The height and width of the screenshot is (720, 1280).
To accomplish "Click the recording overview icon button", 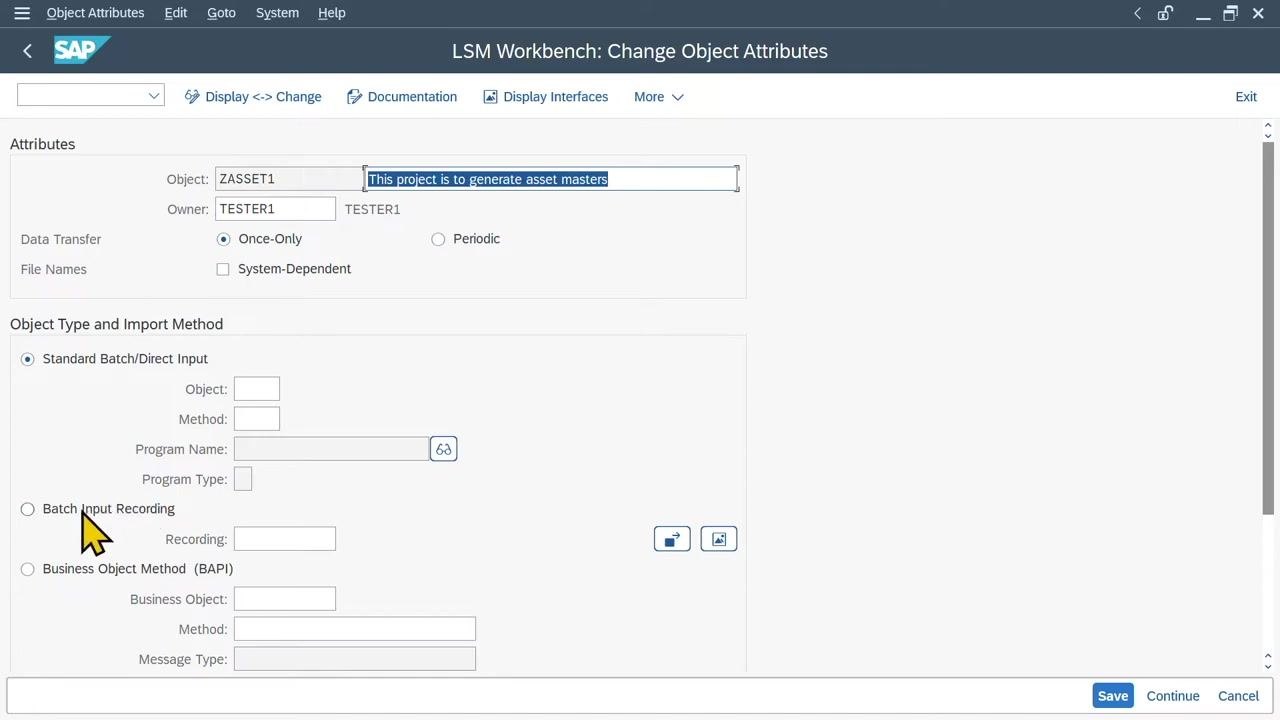I will [672, 539].
